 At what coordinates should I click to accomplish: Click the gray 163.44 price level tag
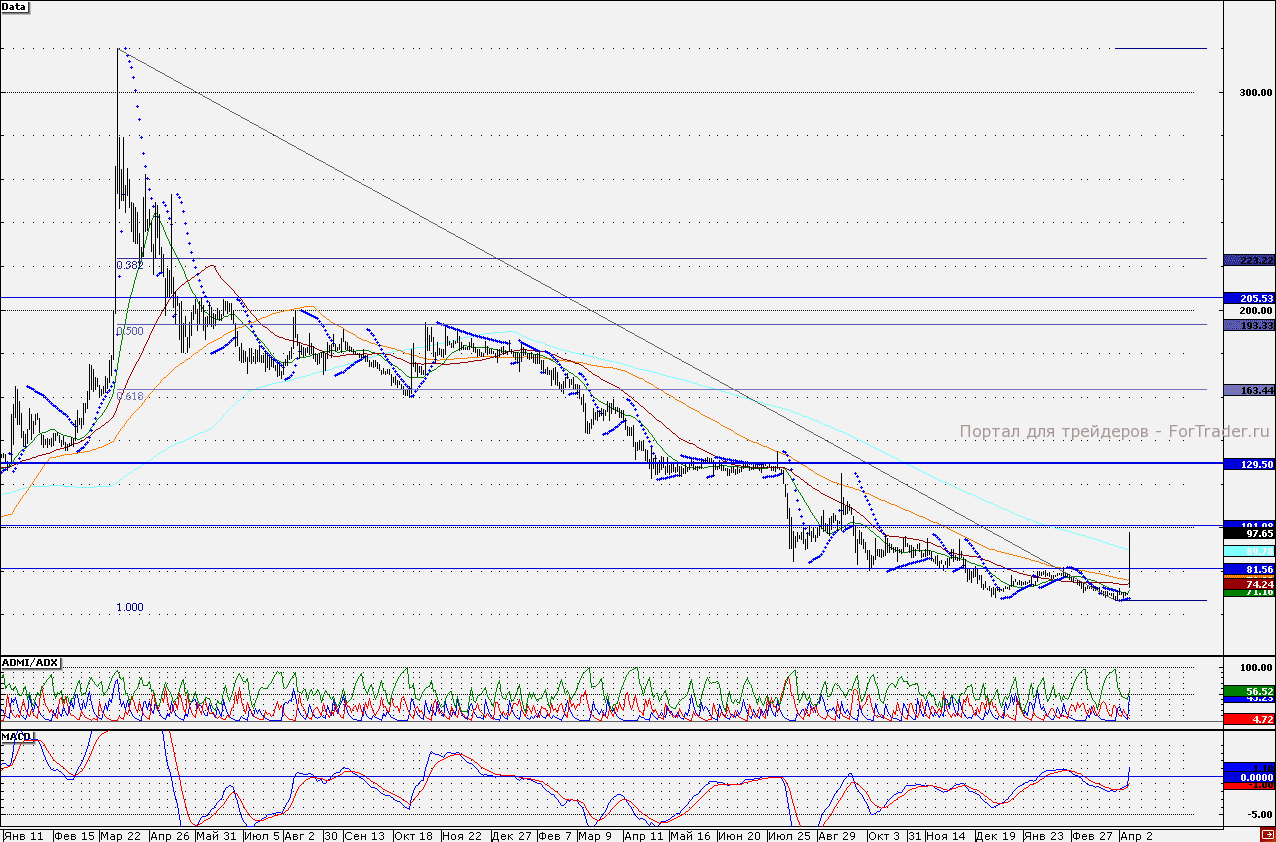(x=1248, y=390)
